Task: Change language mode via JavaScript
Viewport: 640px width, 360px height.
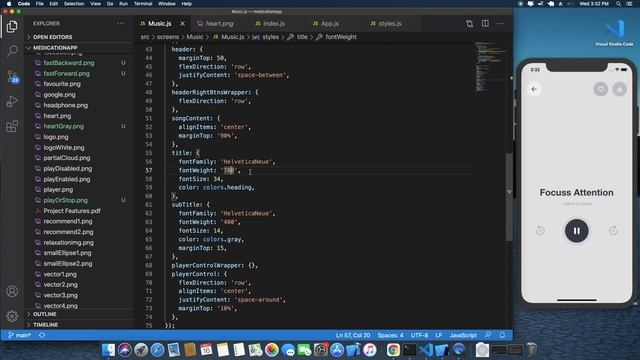Action: click(x=463, y=335)
